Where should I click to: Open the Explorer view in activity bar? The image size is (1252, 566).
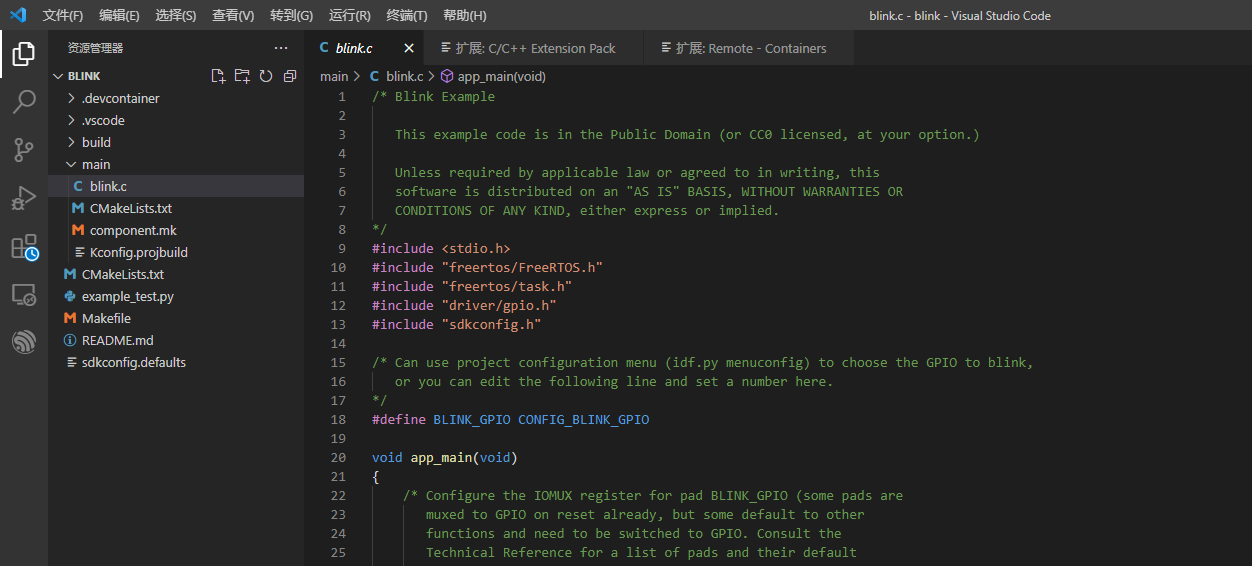(24, 54)
